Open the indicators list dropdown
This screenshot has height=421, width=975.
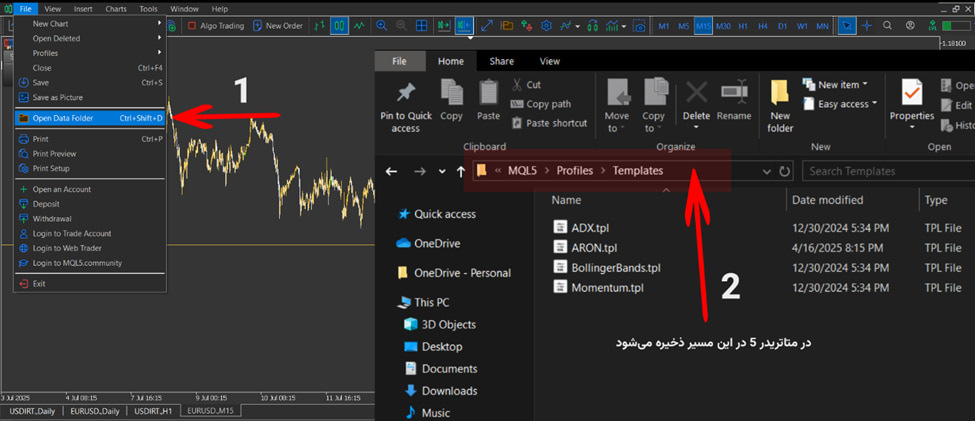coord(570,26)
